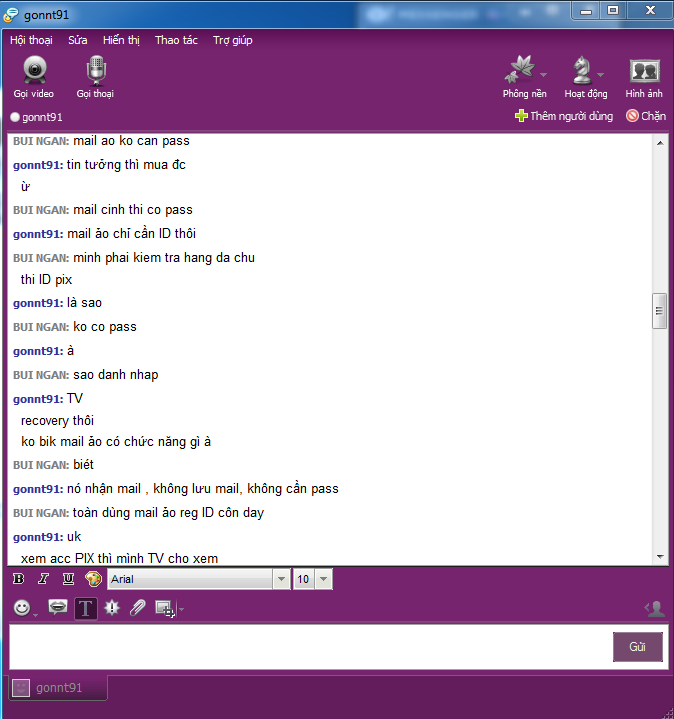Send a buzz with the exclamation icon
Image resolution: width=674 pixels, height=719 pixels.
[112, 608]
